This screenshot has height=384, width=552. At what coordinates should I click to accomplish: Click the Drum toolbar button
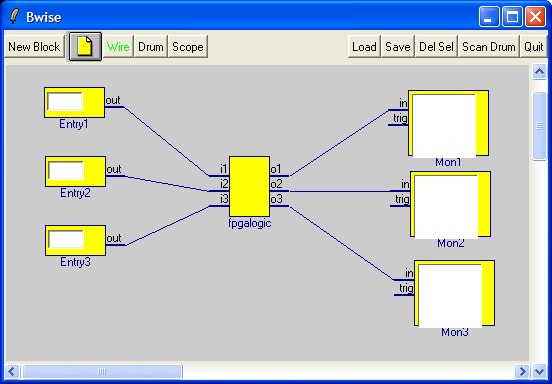coord(151,46)
